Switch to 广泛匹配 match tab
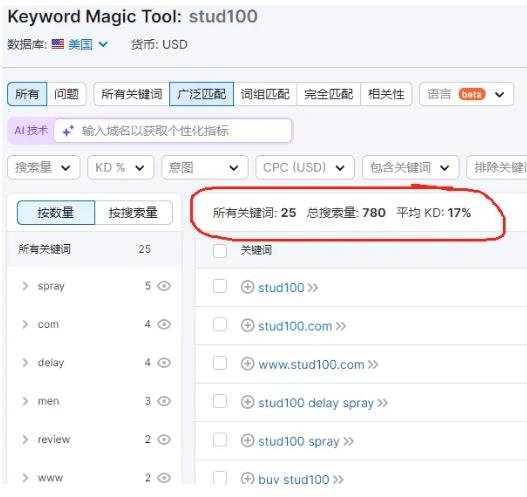 coord(201,94)
